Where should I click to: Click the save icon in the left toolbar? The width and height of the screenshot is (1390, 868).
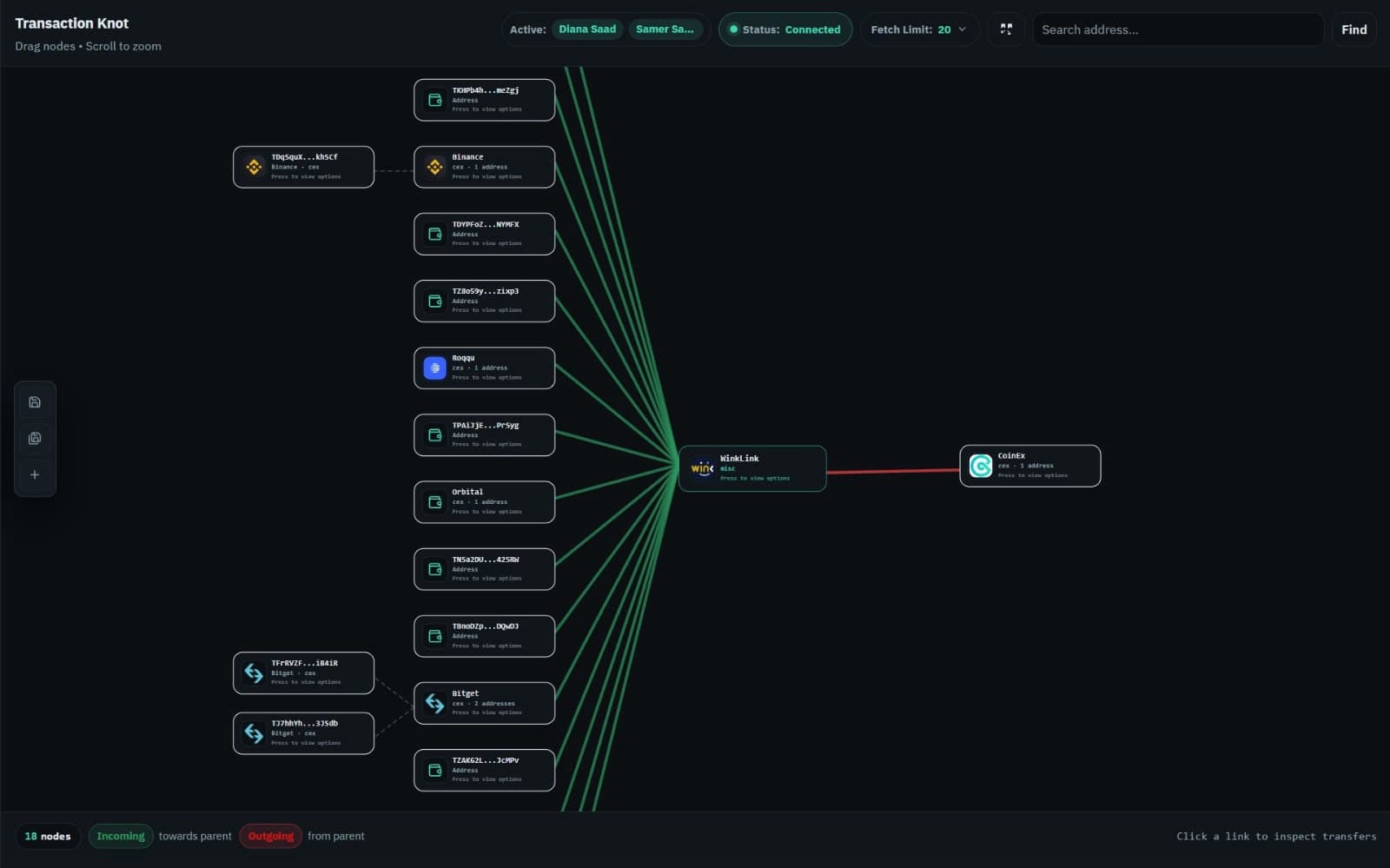pyautogui.click(x=35, y=402)
